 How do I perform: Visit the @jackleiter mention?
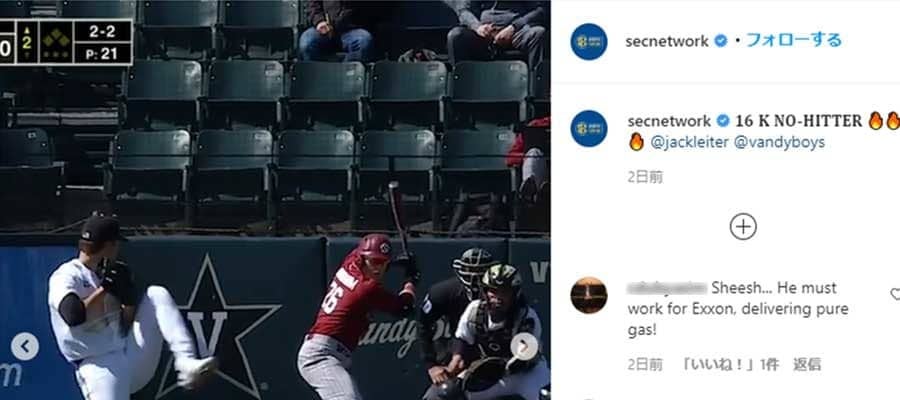point(689,142)
